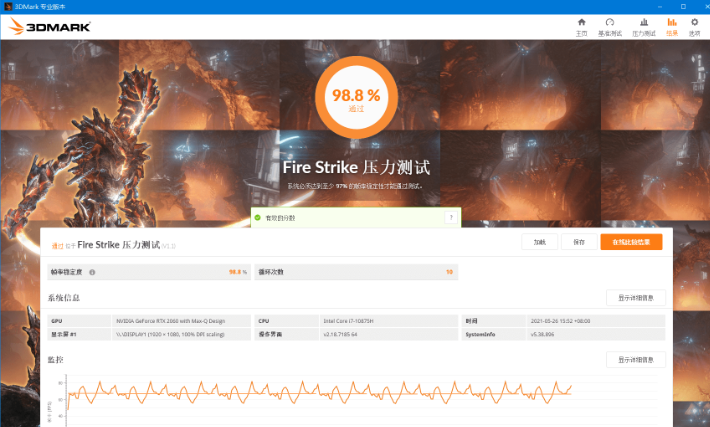Click the 保存 (Save) button
710x427 pixels.
[579, 242]
